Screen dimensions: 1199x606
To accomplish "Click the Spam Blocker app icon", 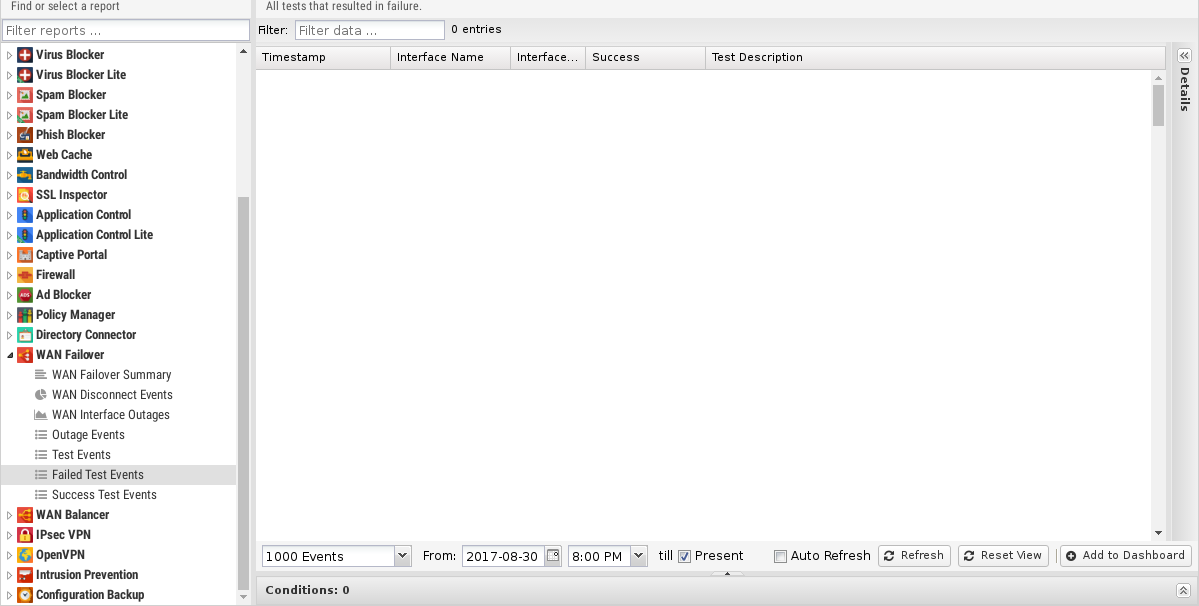I will click(24, 95).
